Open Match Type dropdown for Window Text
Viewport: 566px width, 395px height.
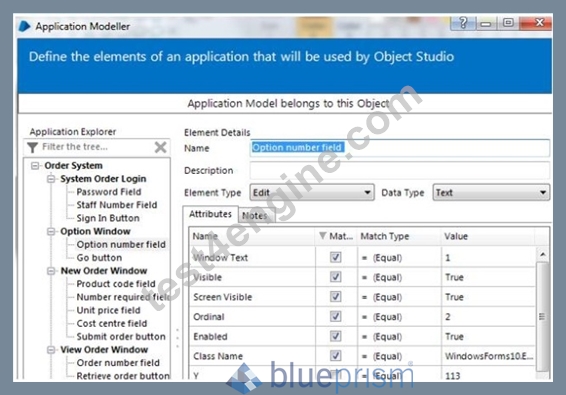[x=399, y=257]
